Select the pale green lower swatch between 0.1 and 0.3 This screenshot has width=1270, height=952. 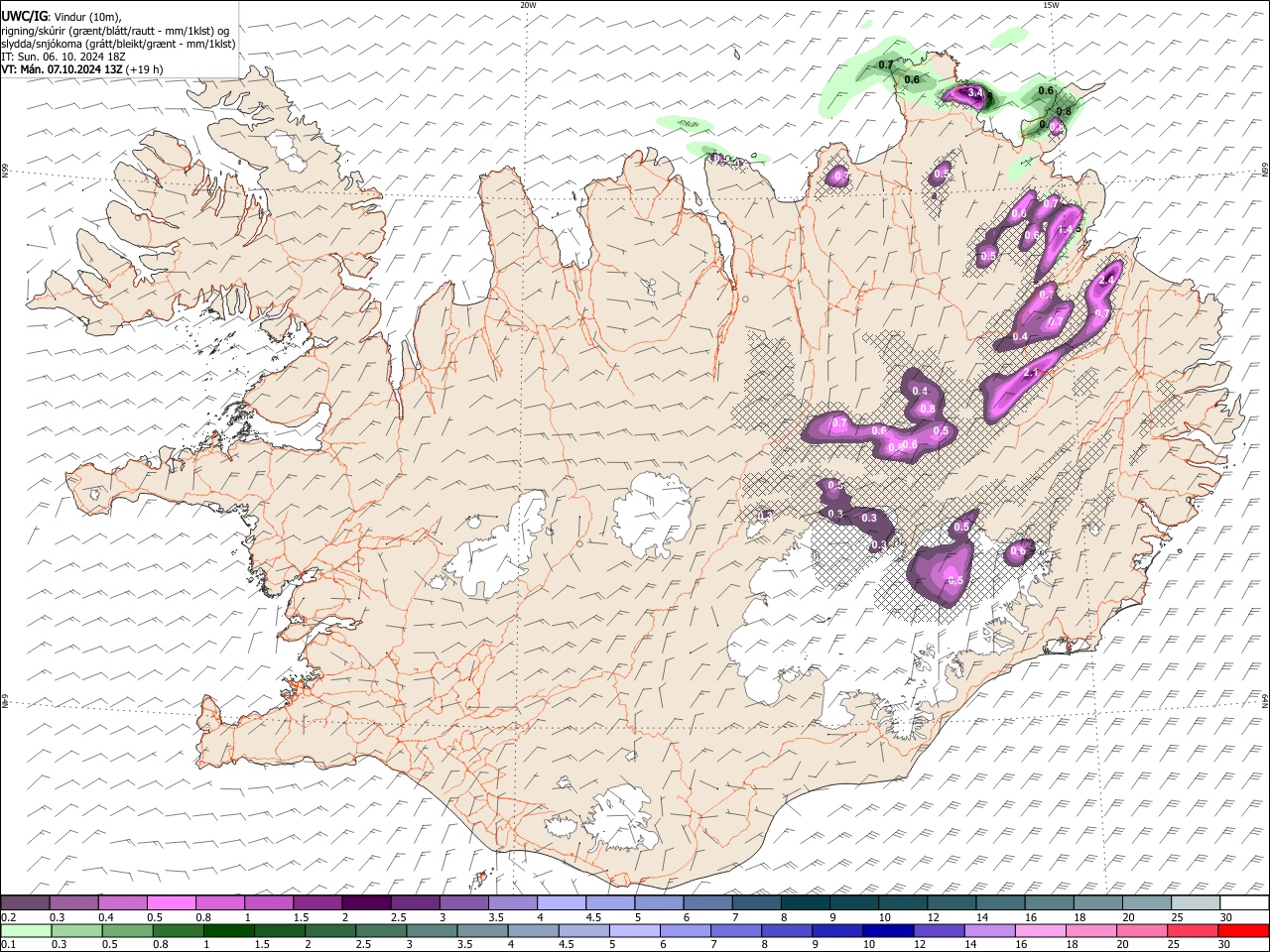(26, 930)
